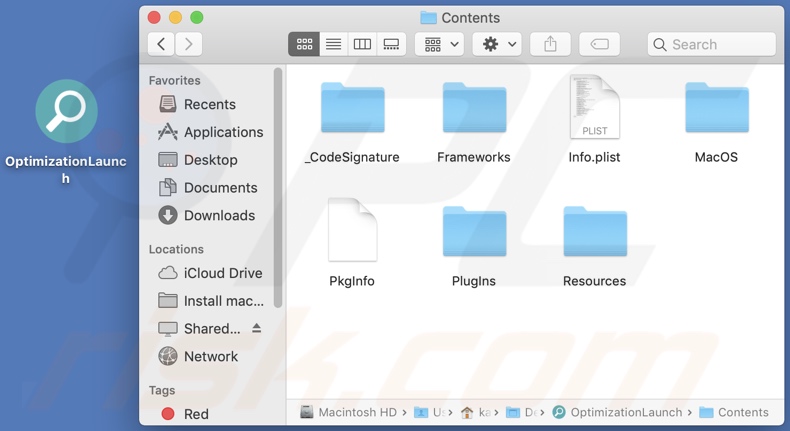This screenshot has width=790, height=431.
Task: Select the Red tag in sidebar
Action: 196,413
